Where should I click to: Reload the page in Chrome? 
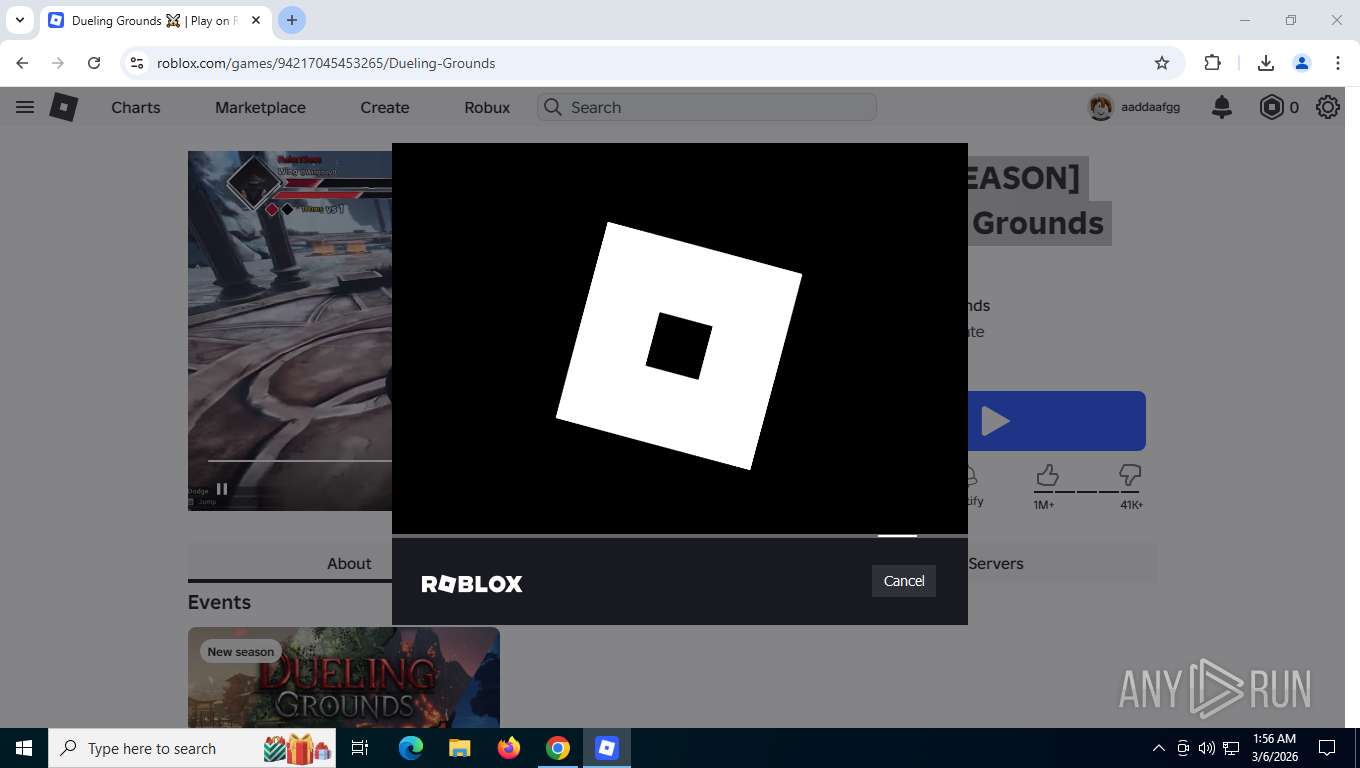[x=94, y=63]
